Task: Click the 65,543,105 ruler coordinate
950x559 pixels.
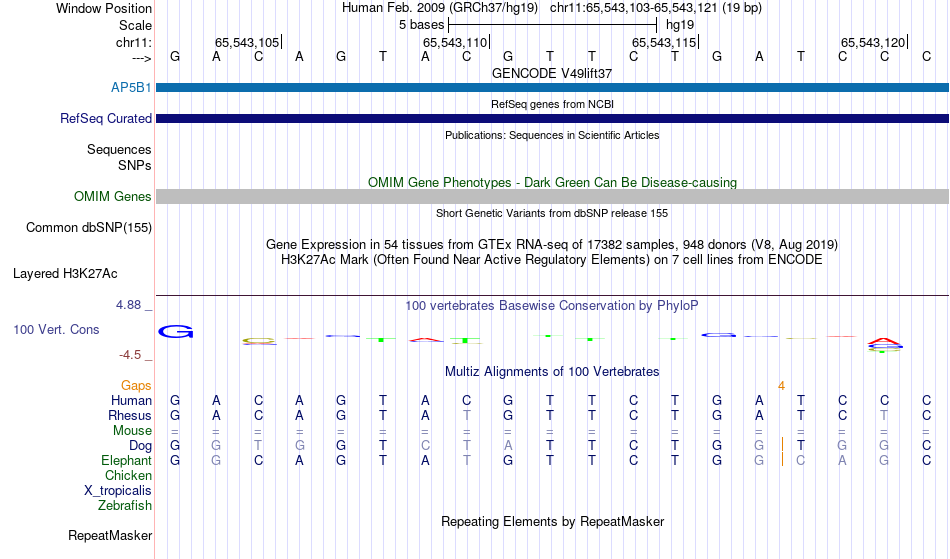Action: (x=247, y=42)
